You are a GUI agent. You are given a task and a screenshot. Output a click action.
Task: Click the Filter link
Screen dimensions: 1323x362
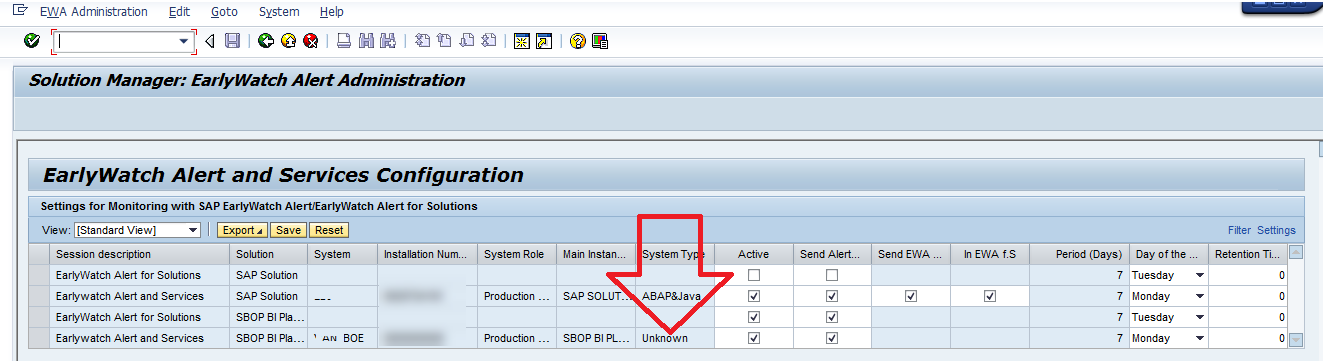coord(1239,230)
